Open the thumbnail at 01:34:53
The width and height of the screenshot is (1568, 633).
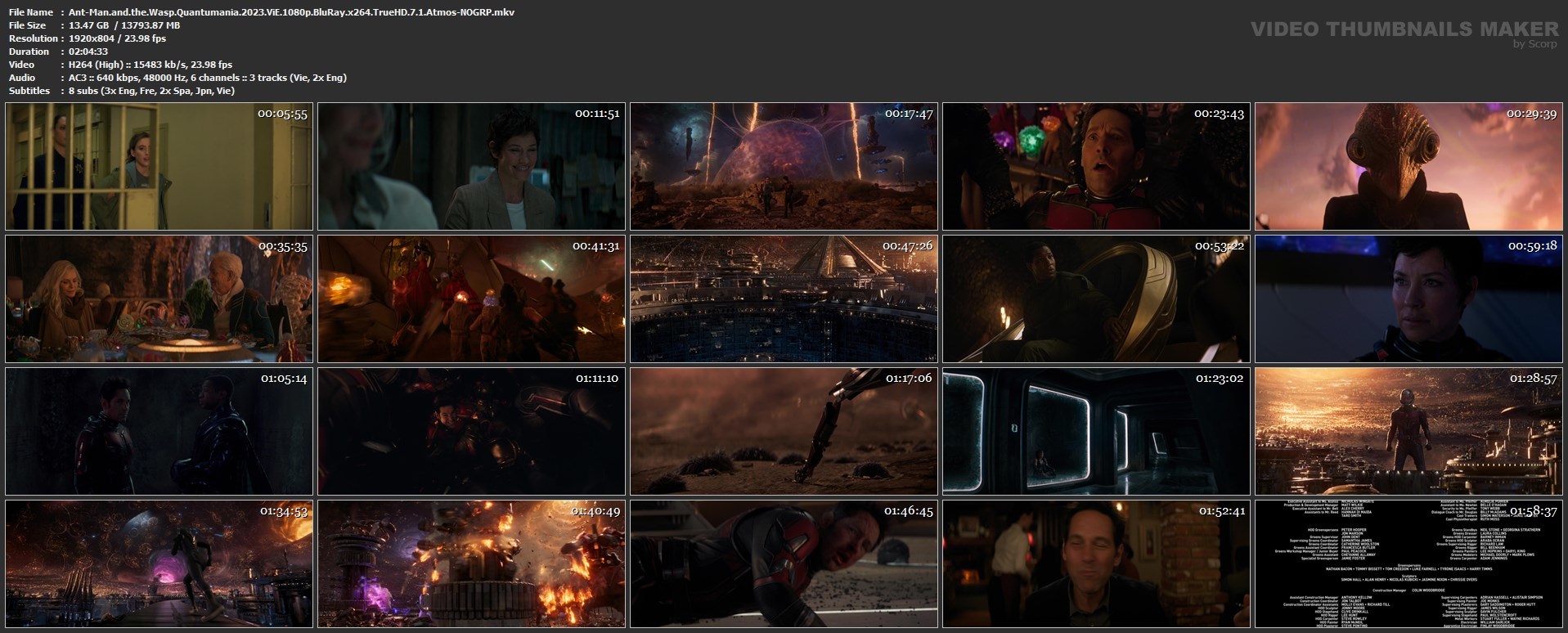coord(159,563)
